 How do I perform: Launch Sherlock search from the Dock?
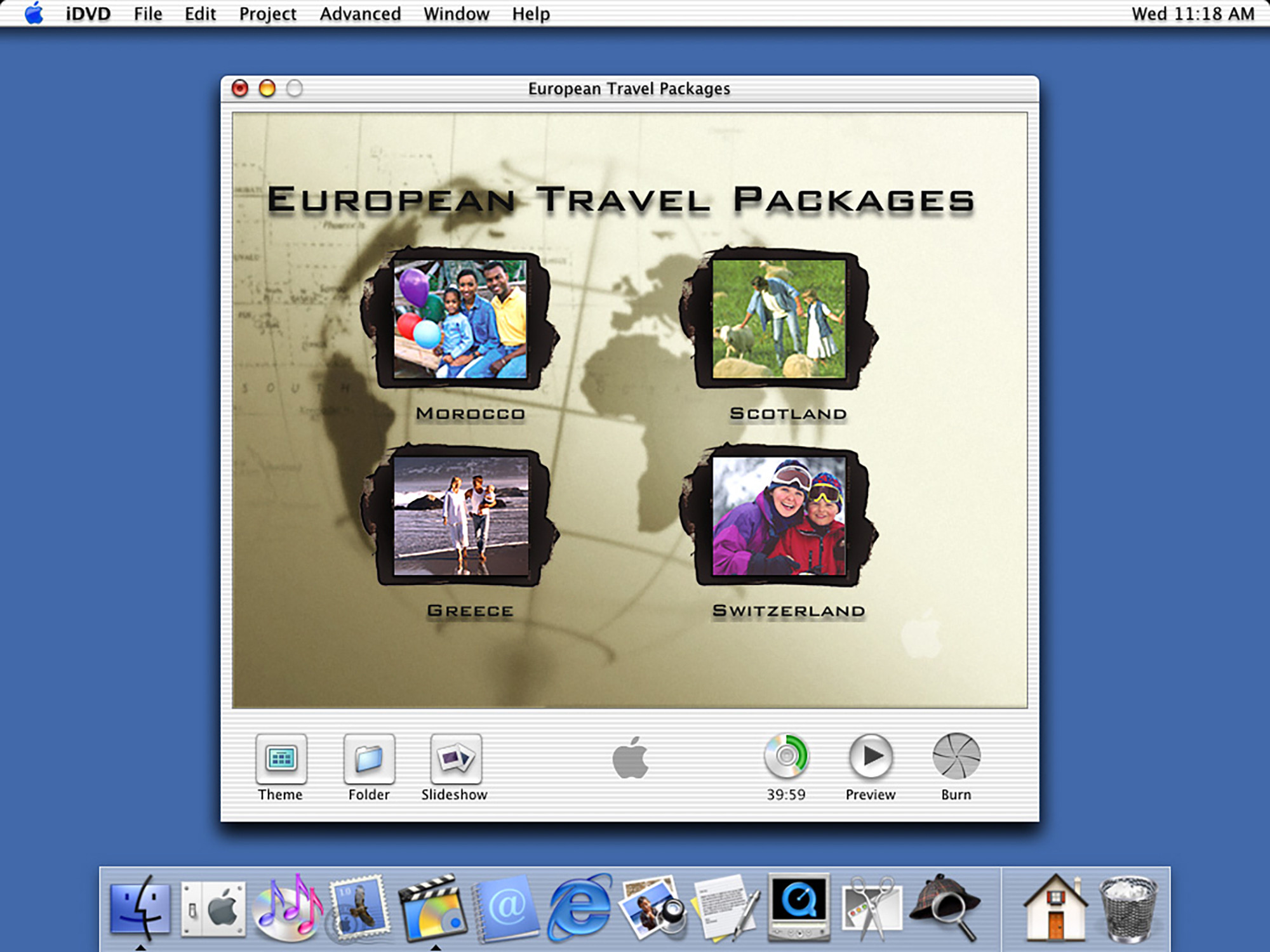(x=945, y=908)
